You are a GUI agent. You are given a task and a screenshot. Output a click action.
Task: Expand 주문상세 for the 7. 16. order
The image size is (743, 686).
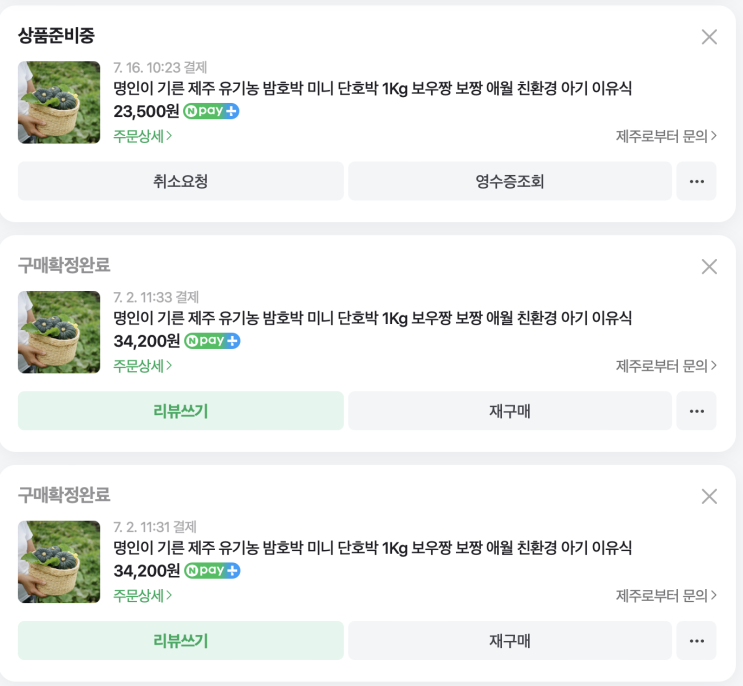(x=143, y=136)
